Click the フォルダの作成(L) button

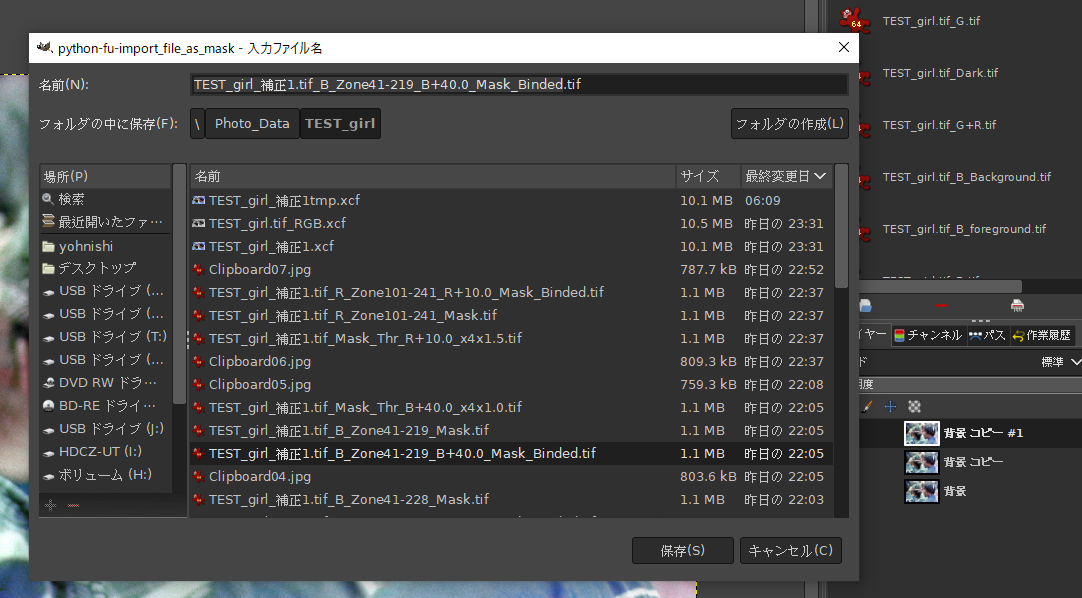click(x=789, y=123)
